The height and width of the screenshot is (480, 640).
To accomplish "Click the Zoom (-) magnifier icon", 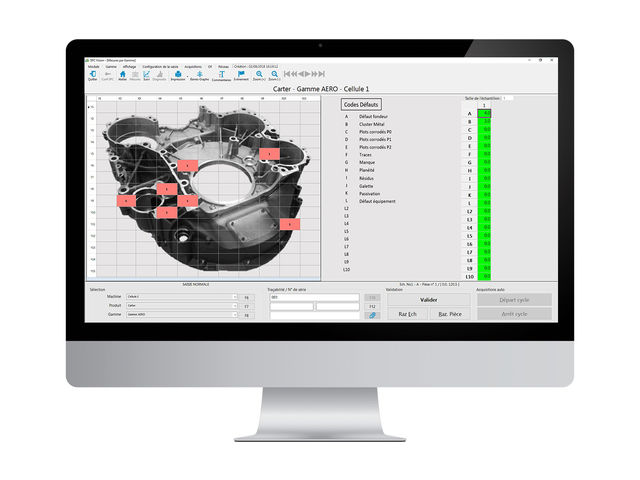I will click(275, 75).
